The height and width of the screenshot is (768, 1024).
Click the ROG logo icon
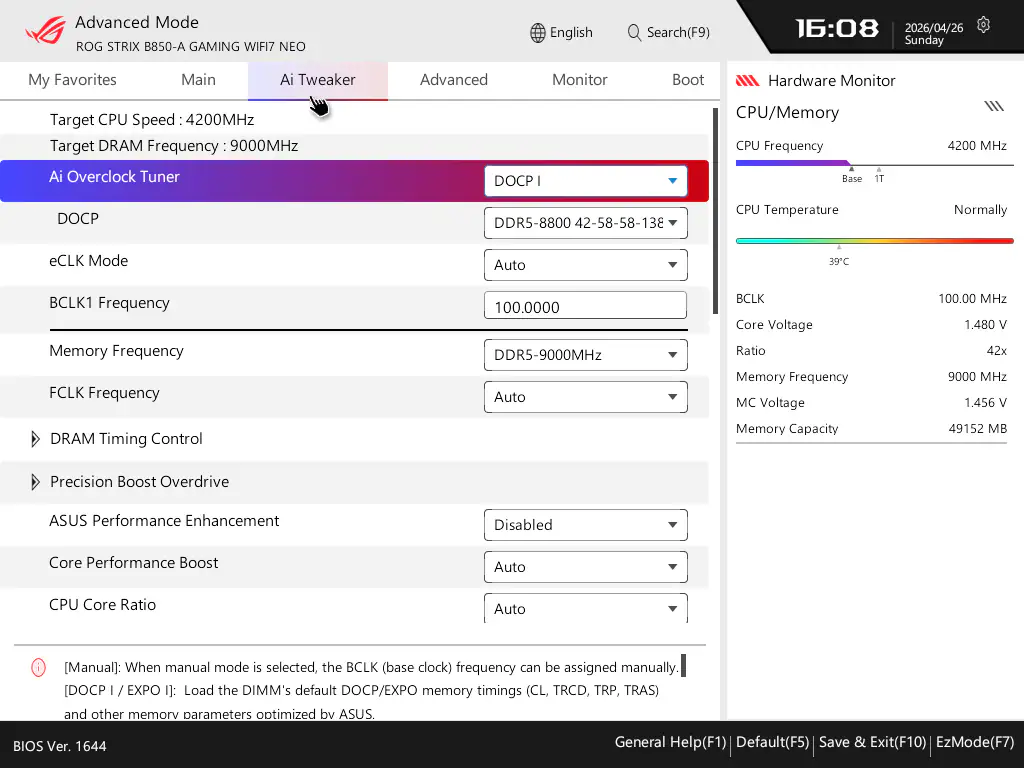pyautogui.click(x=45, y=31)
